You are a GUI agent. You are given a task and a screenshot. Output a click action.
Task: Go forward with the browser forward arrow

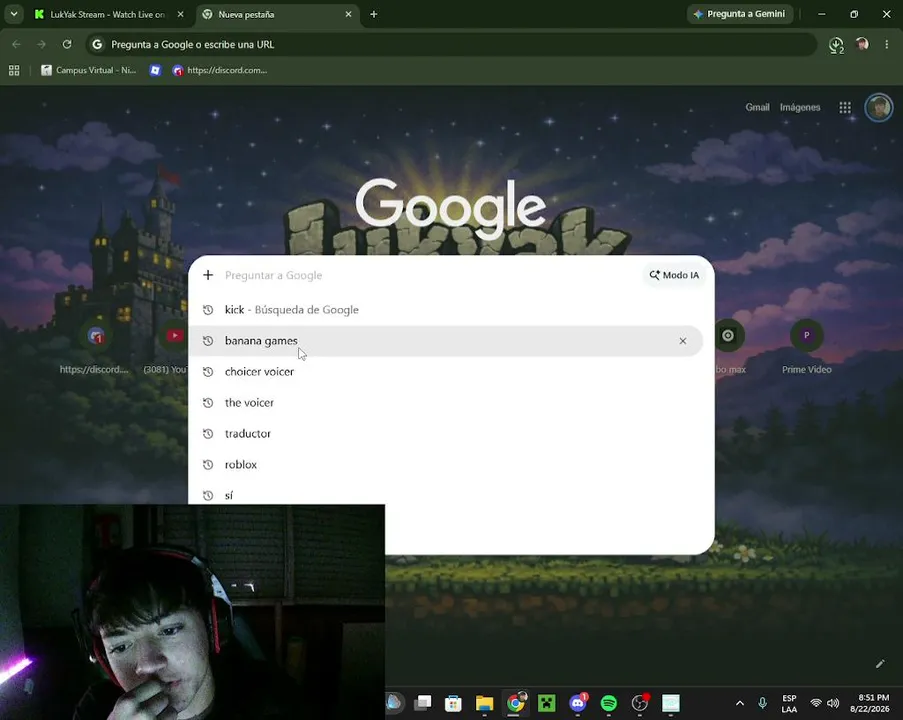click(41, 44)
